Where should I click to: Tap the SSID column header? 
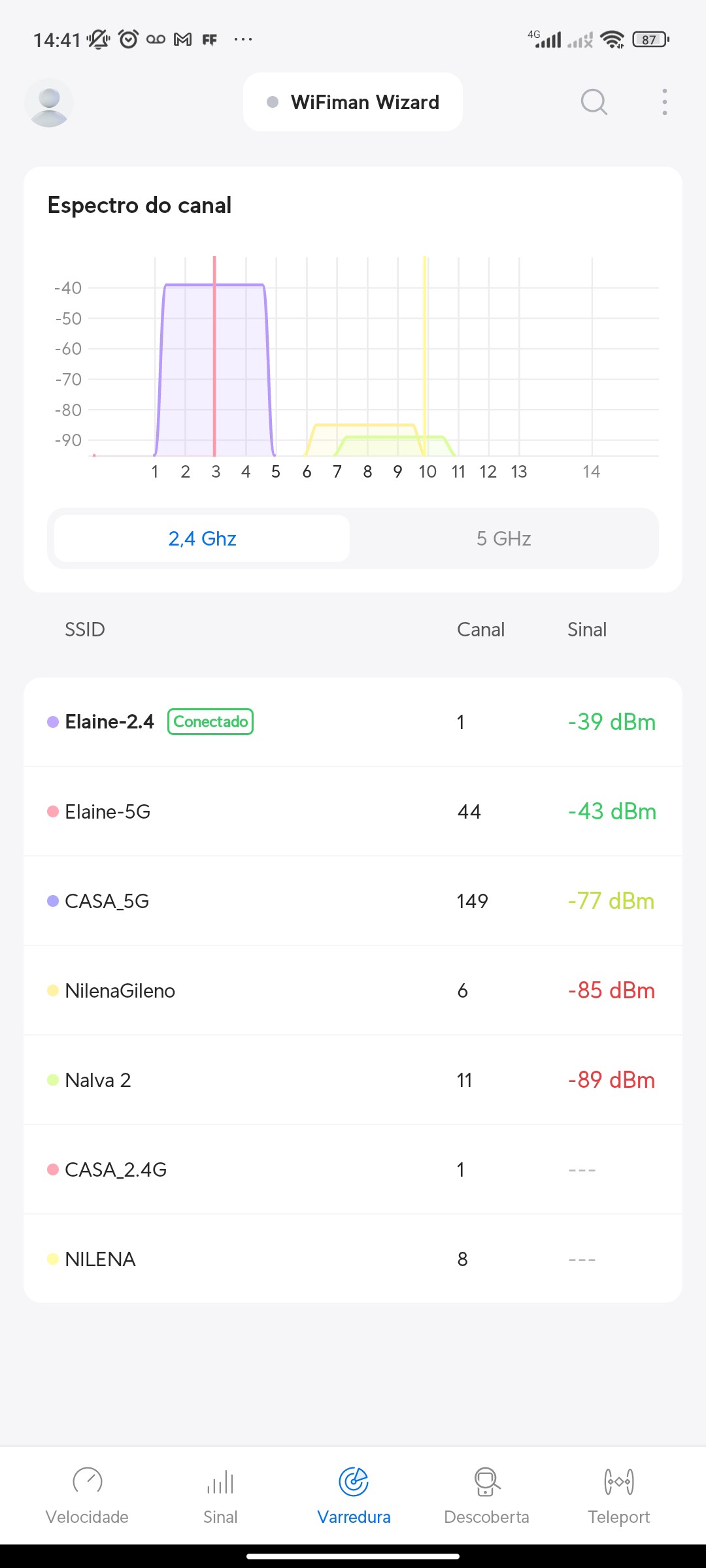[x=85, y=630]
